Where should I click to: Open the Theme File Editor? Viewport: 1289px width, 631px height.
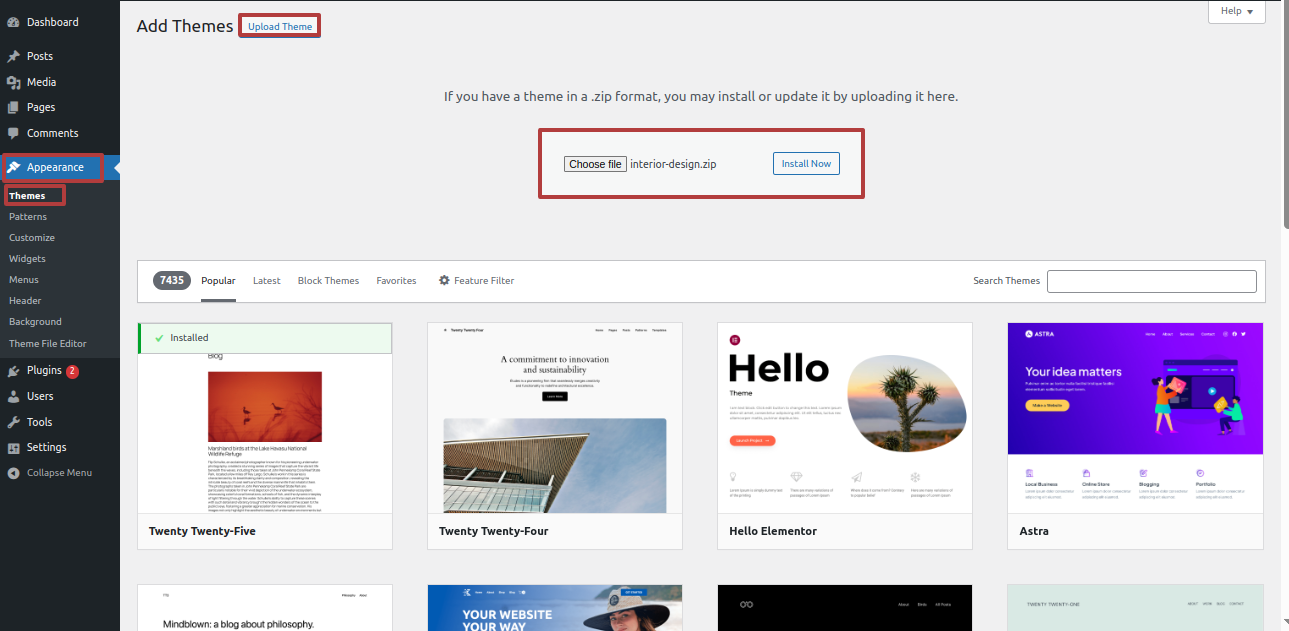tap(48, 344)
